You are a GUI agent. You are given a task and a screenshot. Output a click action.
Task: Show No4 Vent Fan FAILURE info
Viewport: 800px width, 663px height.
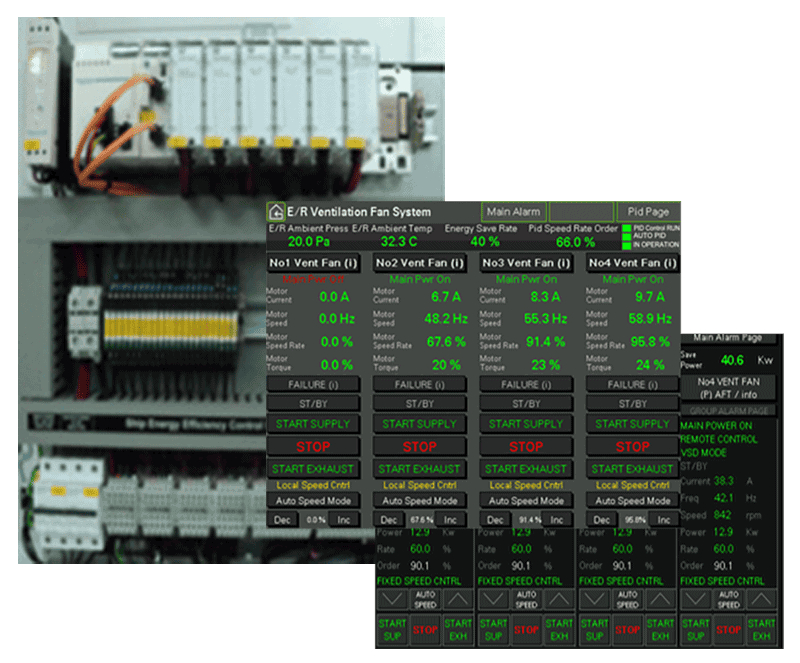pyautogui.click(x=633, y=384)
